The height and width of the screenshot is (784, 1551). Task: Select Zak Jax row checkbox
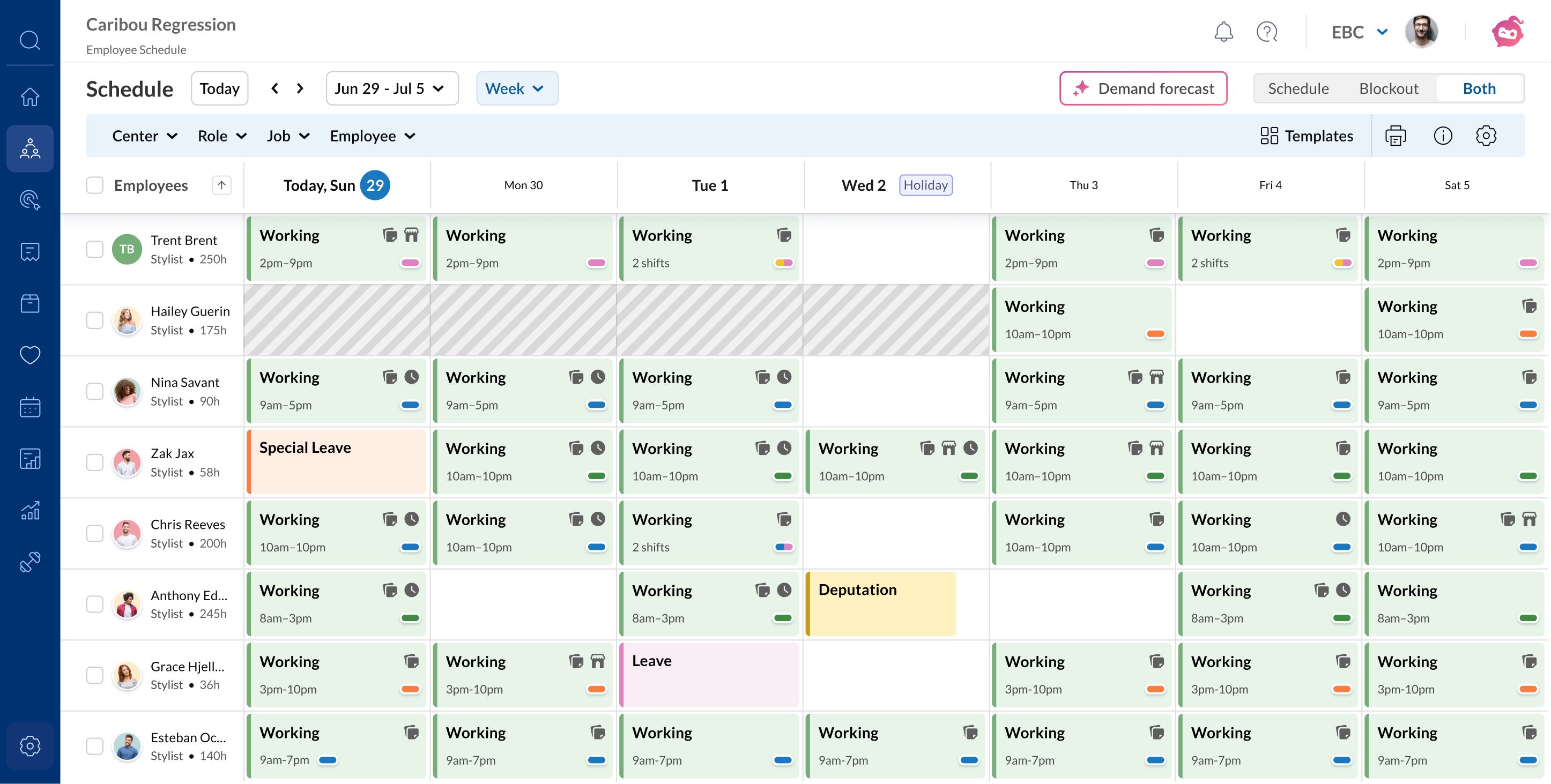[x=94, y=462]
